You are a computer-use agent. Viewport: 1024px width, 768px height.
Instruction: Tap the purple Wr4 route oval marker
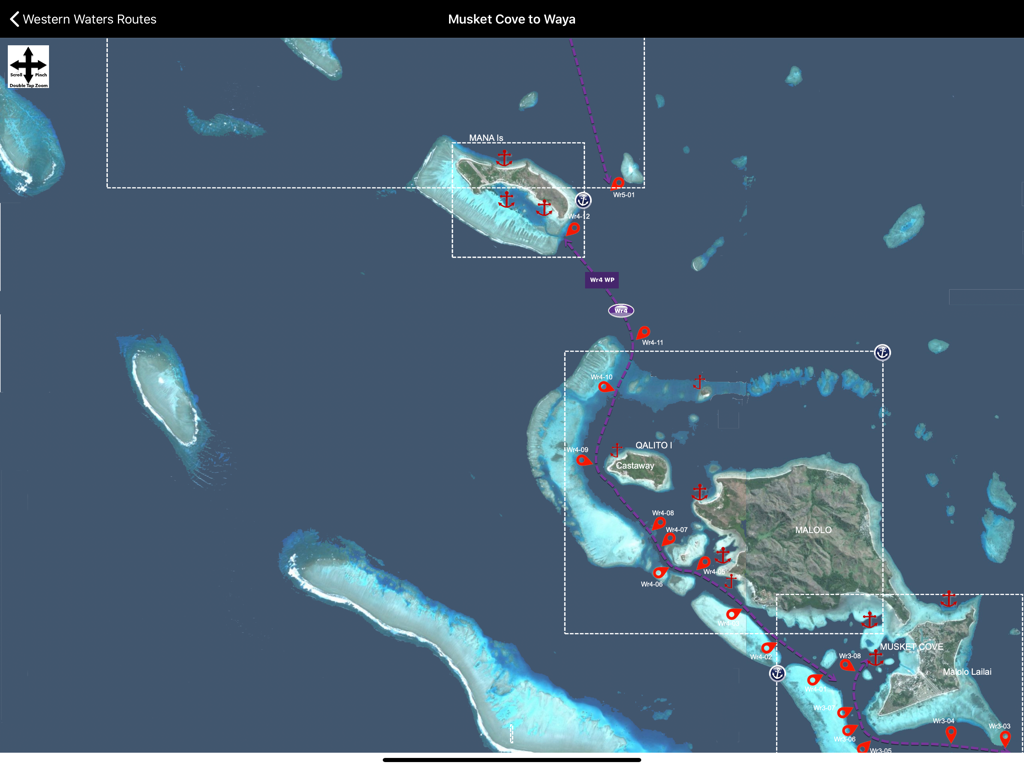click(x=621, y=309)
